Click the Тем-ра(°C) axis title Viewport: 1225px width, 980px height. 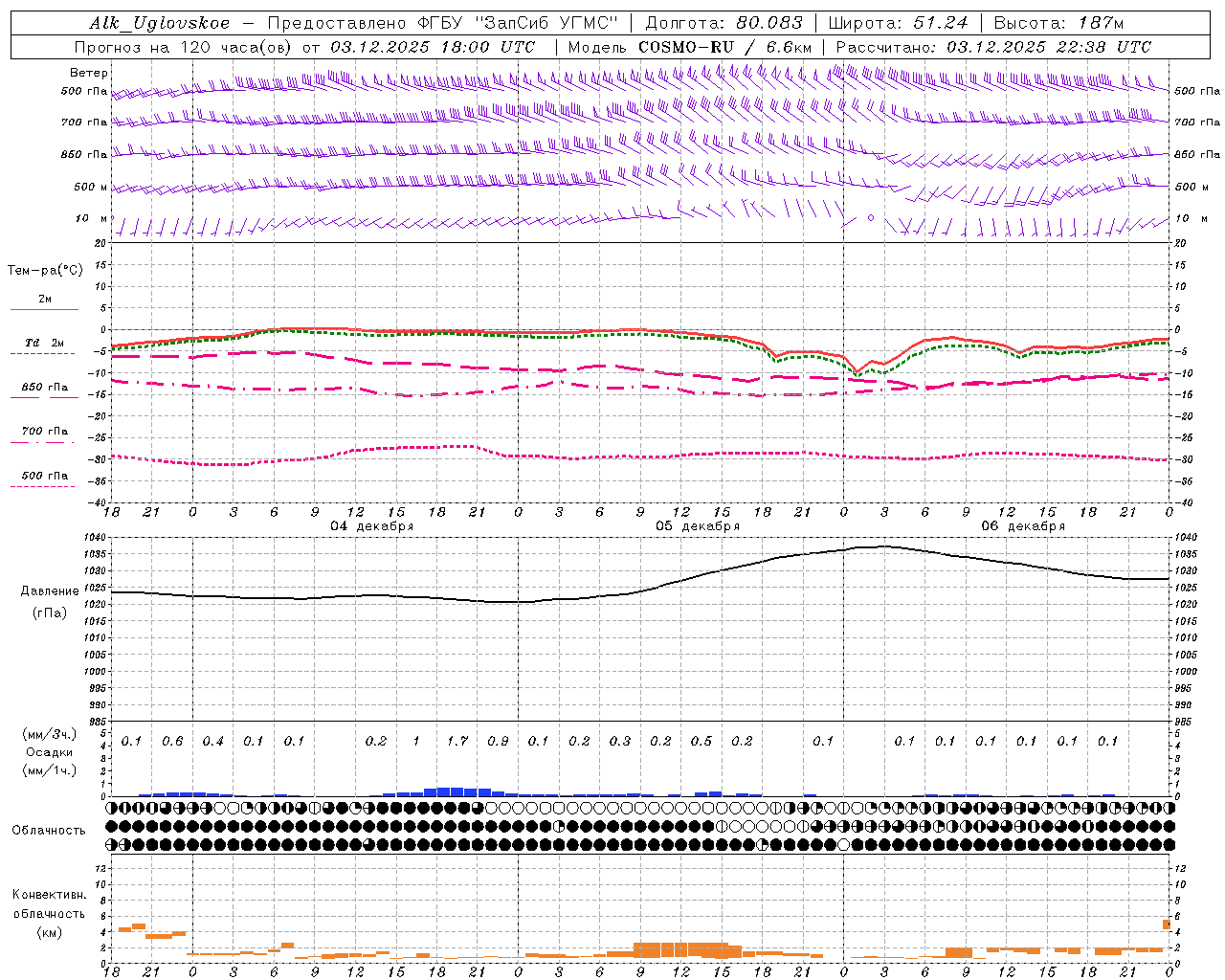point(45,271)
